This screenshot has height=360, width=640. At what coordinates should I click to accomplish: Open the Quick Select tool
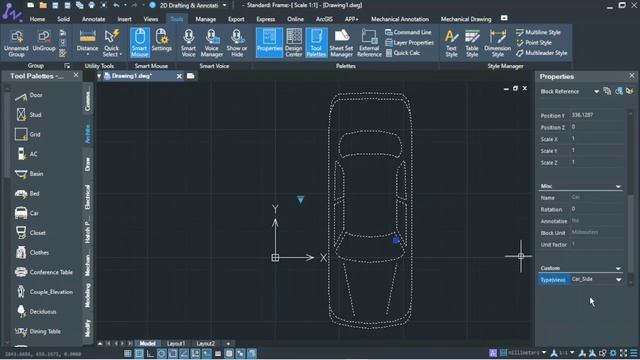[x=111, y=43]
